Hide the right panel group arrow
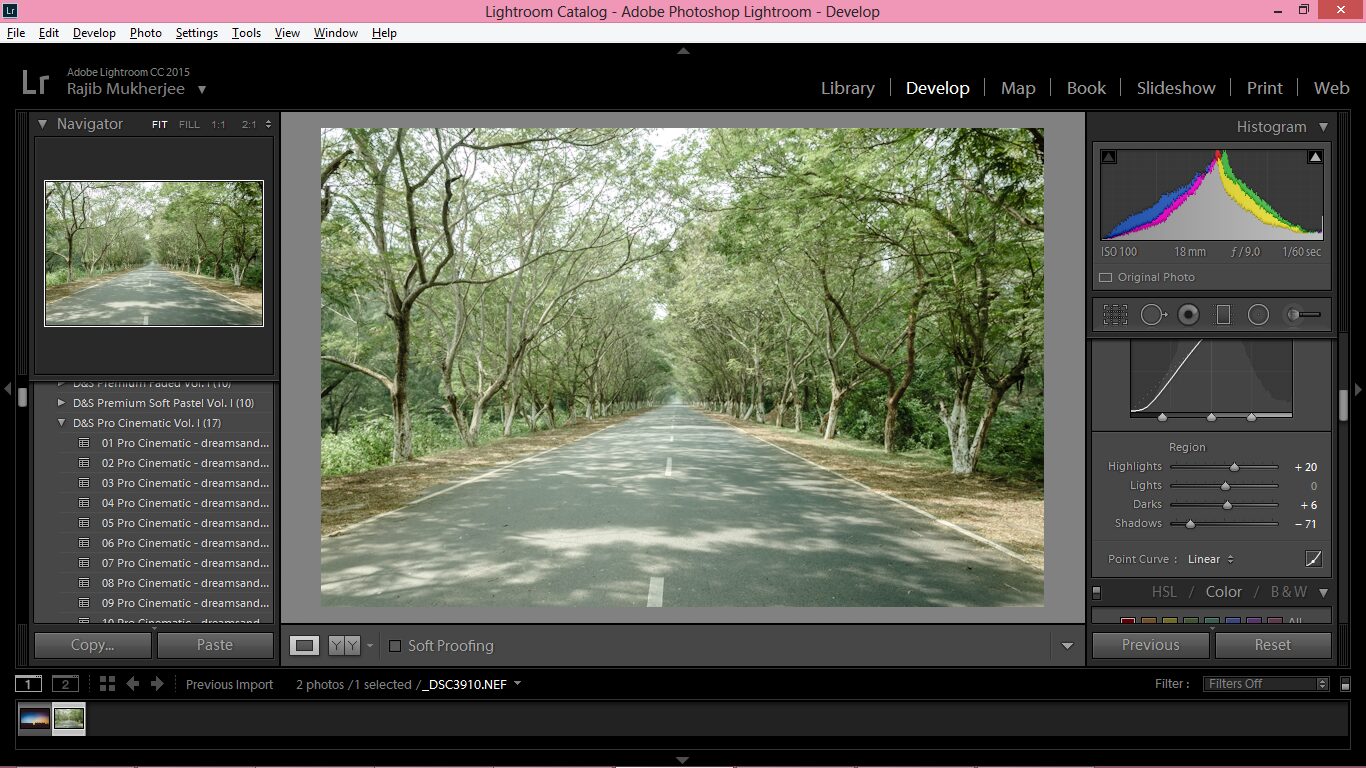This screenshot has width=1366, height=768. [1358, 389]
